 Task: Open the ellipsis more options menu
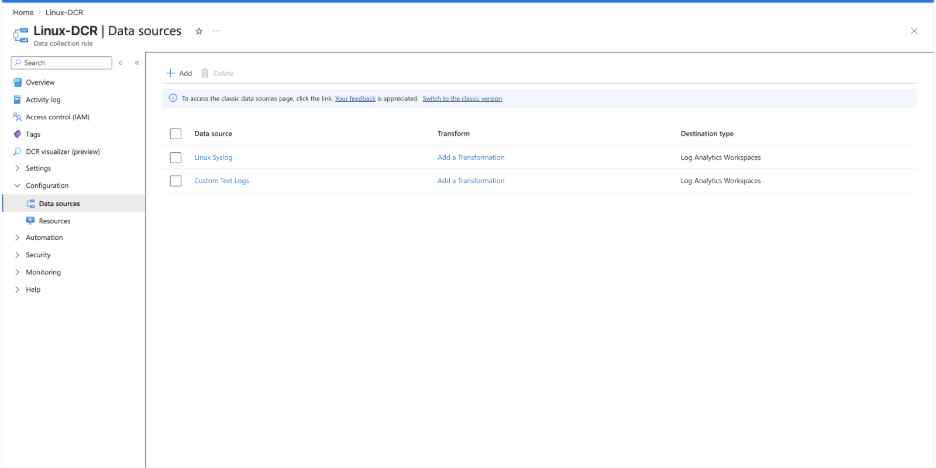pos(216,31)
